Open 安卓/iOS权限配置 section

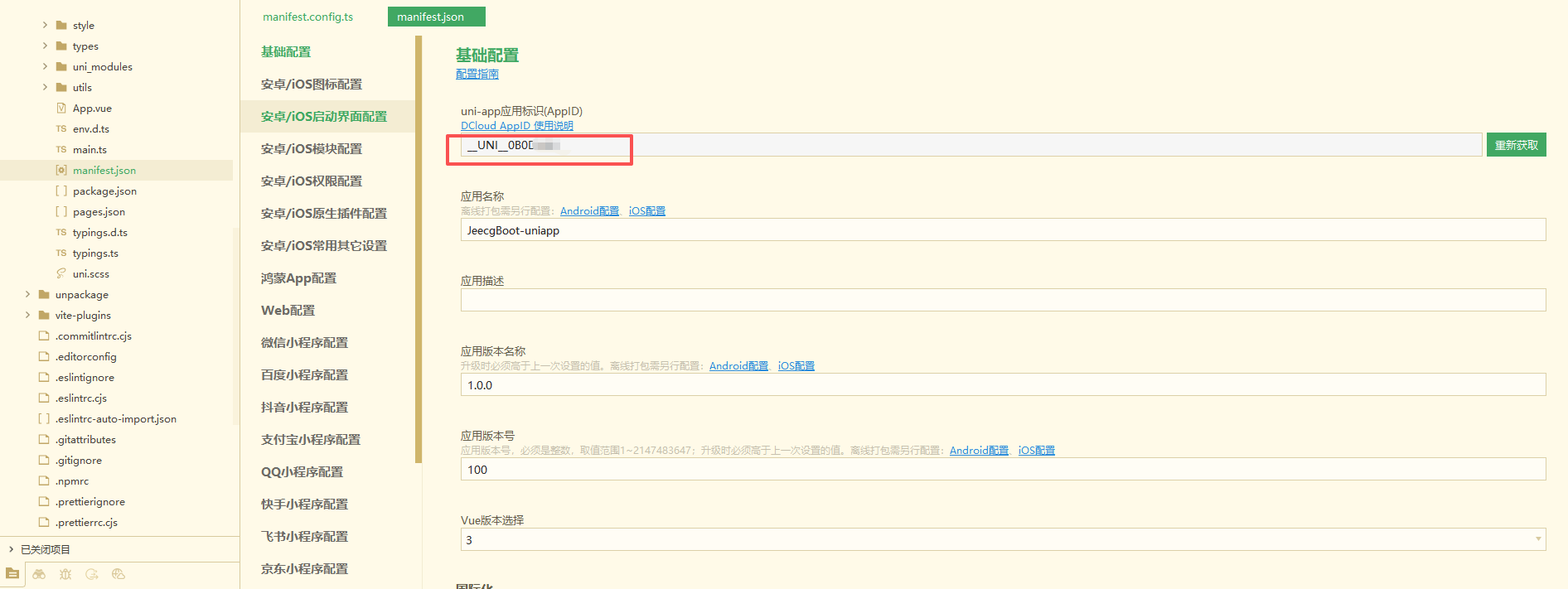[x=312, y=181]
